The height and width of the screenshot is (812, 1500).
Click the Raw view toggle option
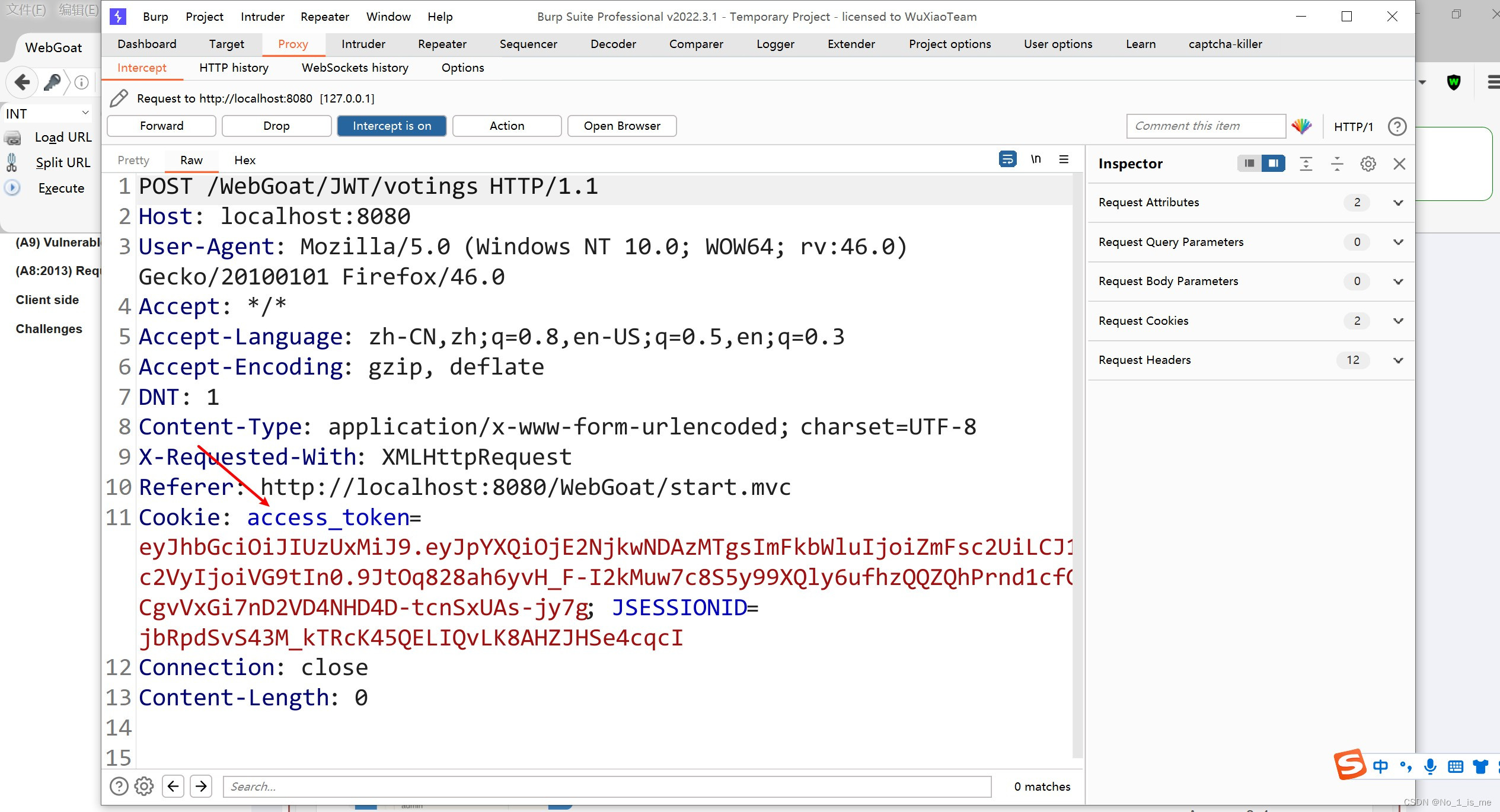(192, 160)
